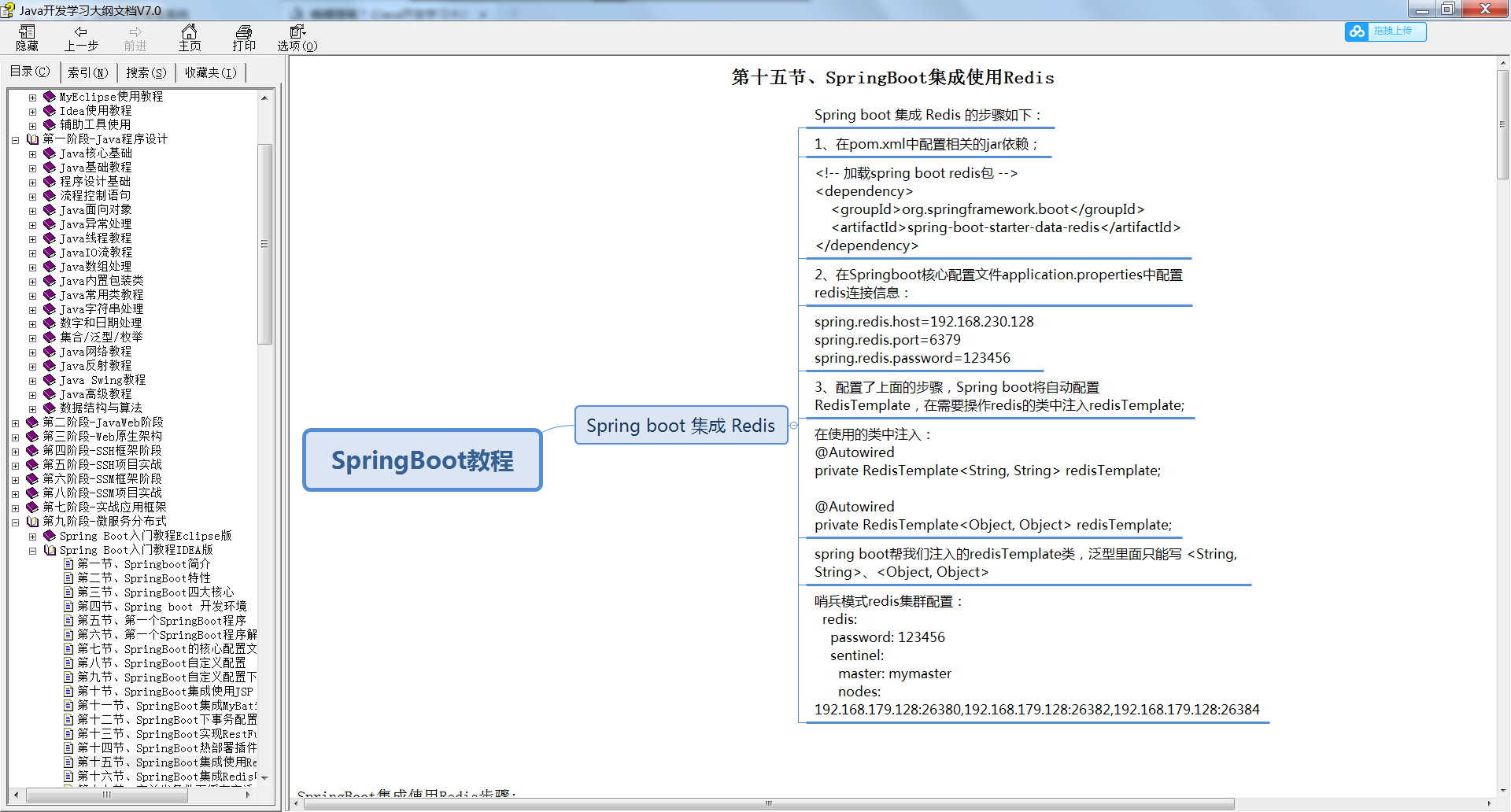Open 第五阶段-SSH项目实战 tree item
This screenshot has height=812, width=1511.
(102, 464)
